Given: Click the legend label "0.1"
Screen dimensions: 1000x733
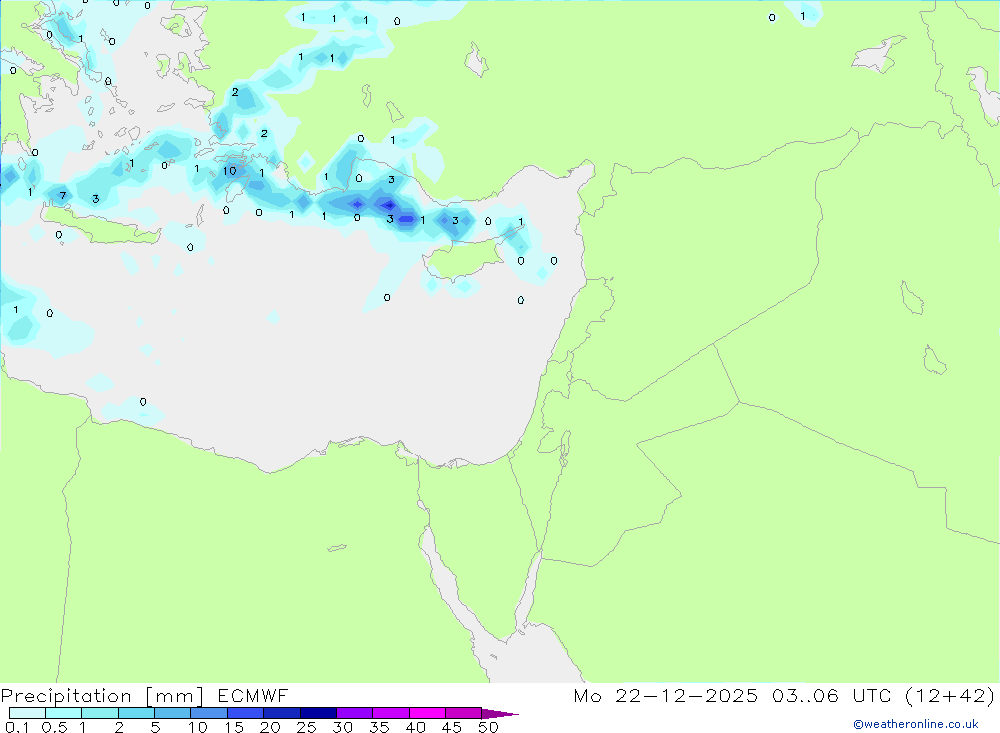Looking at the screenshot, I should coord(17,727).
